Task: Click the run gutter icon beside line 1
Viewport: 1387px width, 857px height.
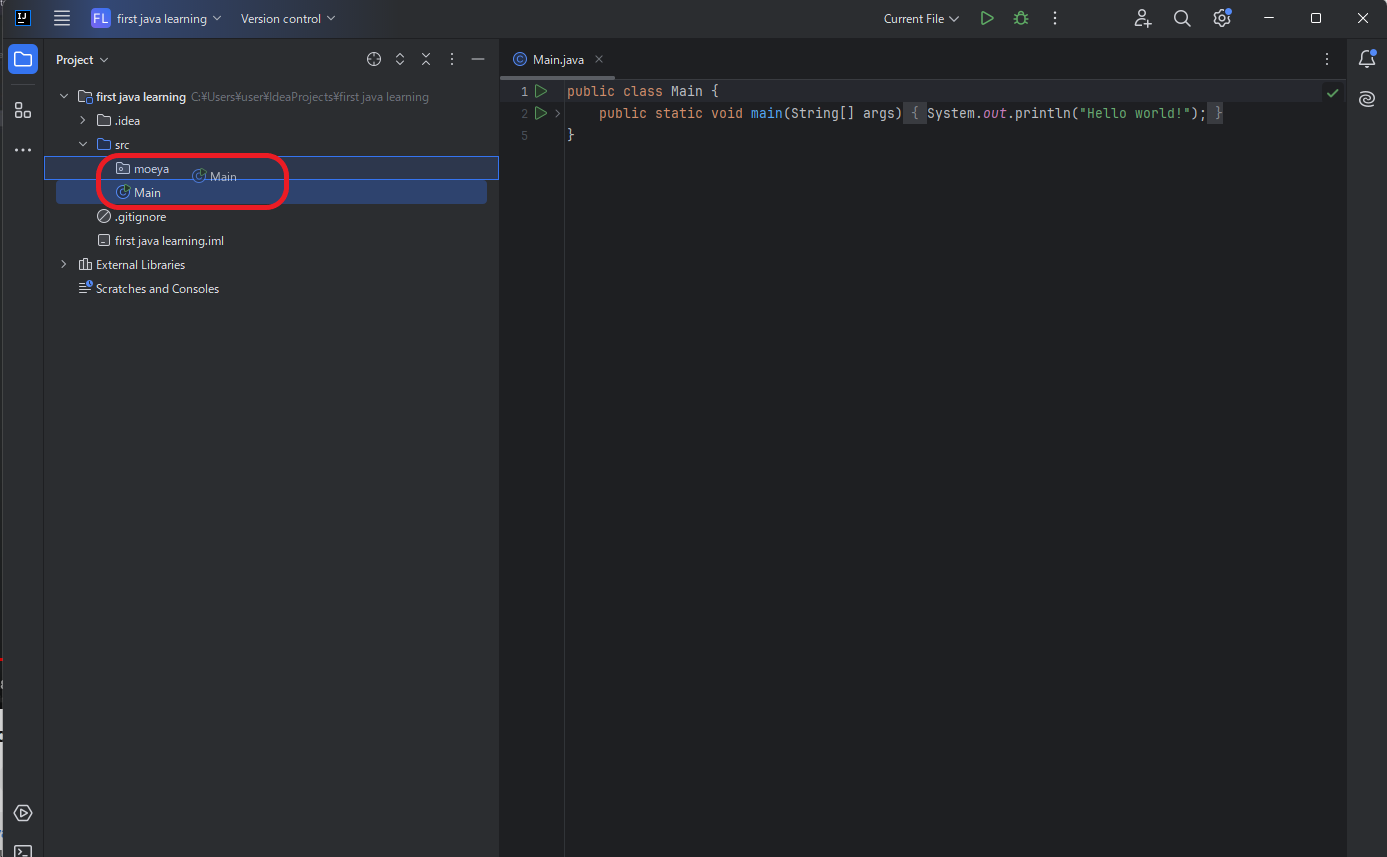Action: [x=541, y=91]
